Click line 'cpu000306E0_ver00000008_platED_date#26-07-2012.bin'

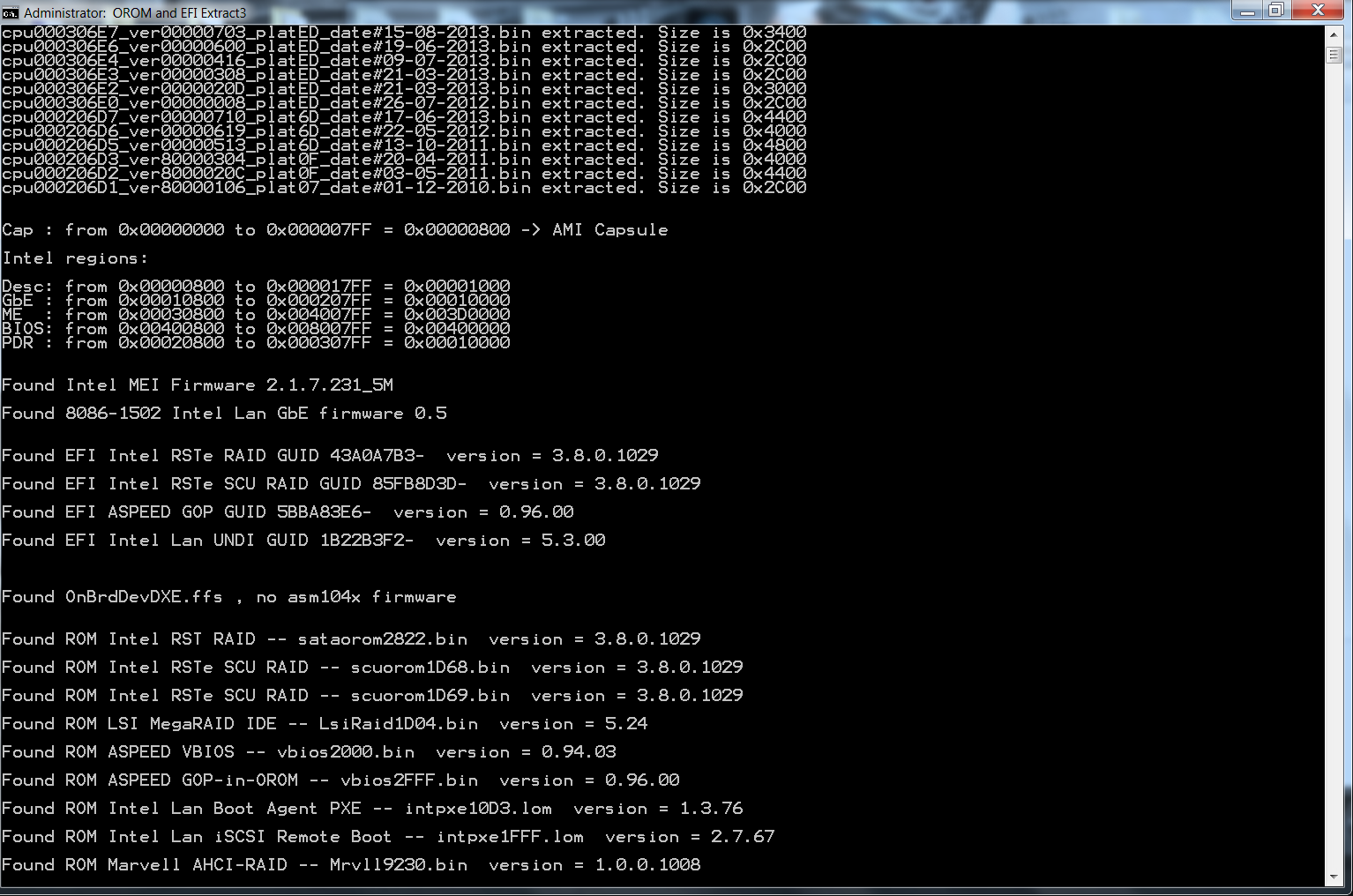pos(404,103)
